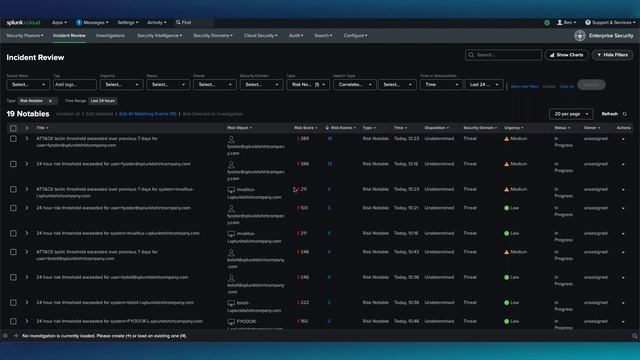Open the Security Intelligence menu
Screen dimensions: 640x360
(x=160, y=36)
